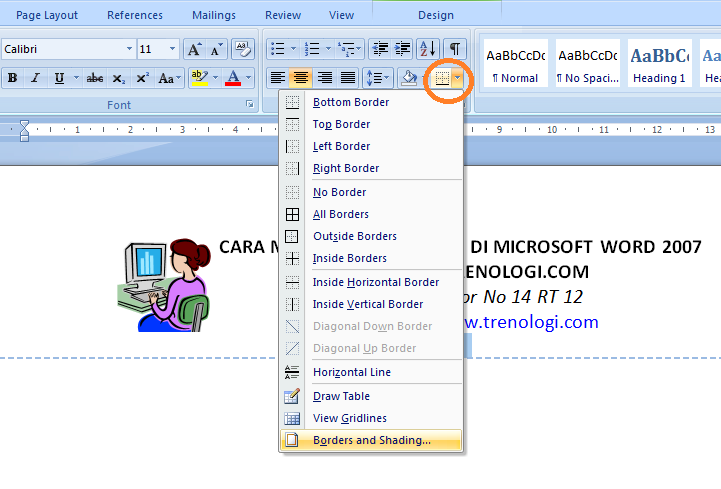This screenshot has height=489, width=721.
Task: Insert a Horizontal Line
Action: [371, 372]
